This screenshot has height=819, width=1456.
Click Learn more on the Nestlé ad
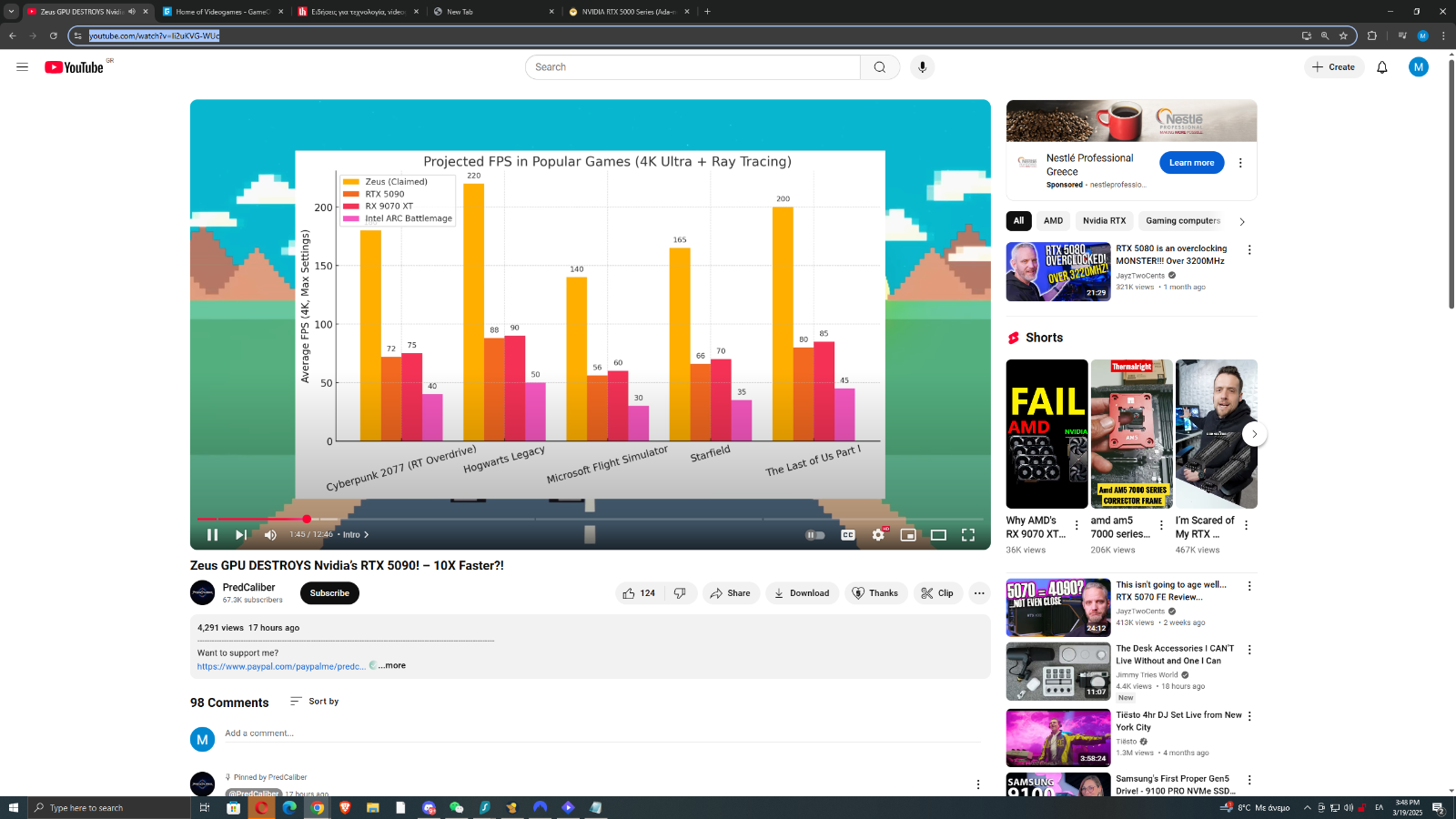pos(1191,163)
